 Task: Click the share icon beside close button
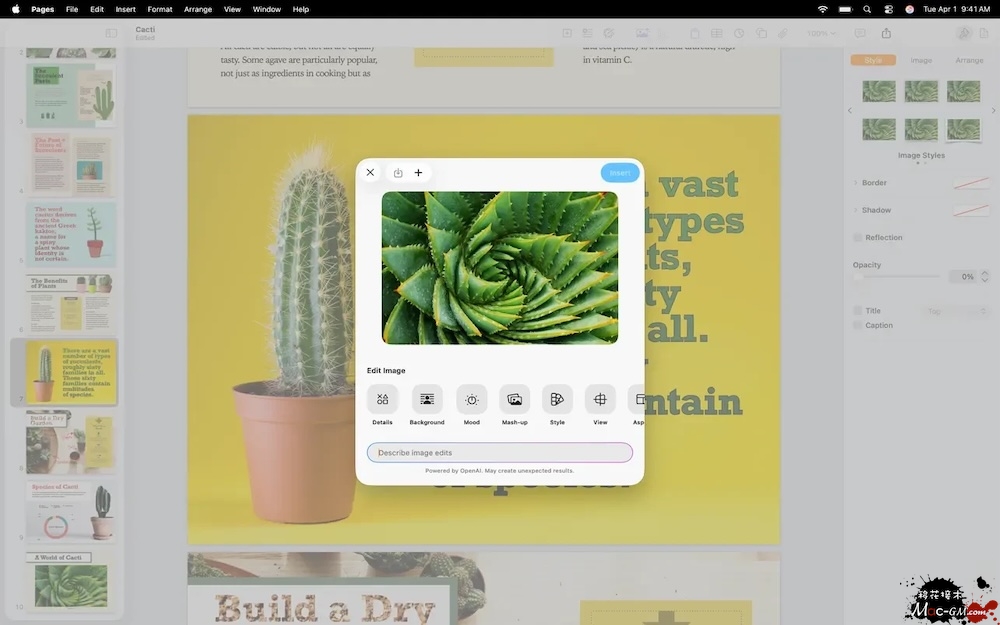coord(398,173)
